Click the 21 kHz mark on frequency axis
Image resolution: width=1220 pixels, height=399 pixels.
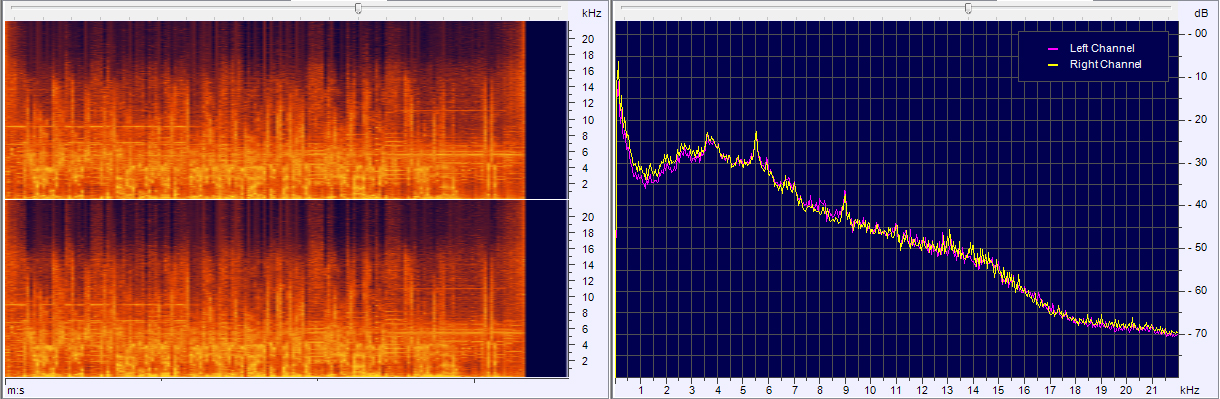(1151, 389)
